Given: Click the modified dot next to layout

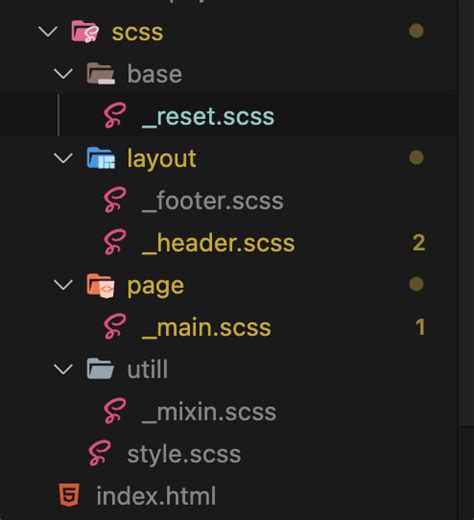Looking at the screenshot, I should (416, 157).
